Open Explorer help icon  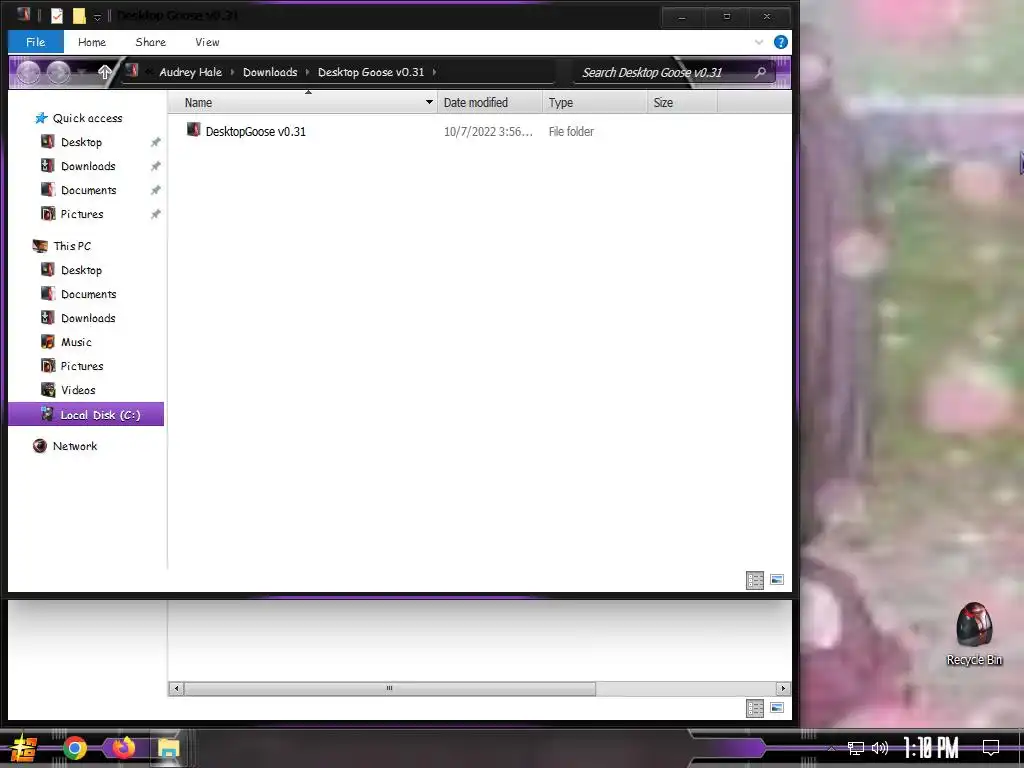pos(780,42)
